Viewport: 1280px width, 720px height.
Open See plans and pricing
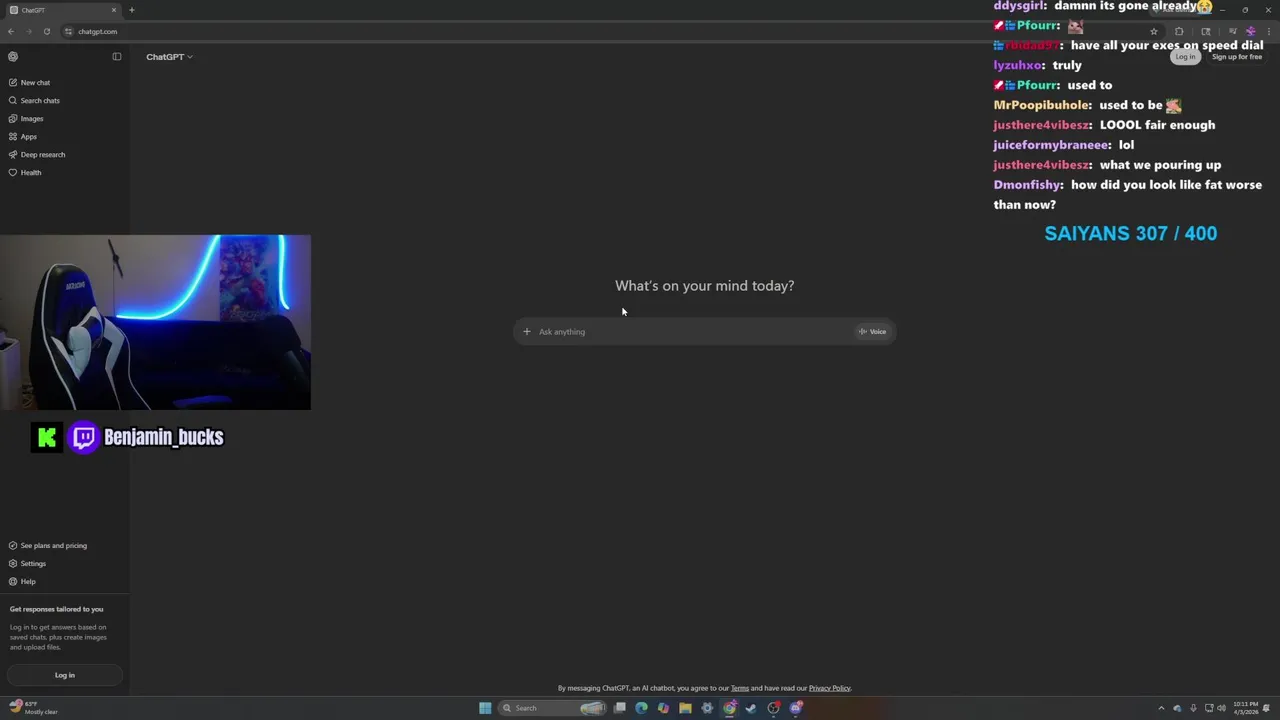tap(48, 545)
